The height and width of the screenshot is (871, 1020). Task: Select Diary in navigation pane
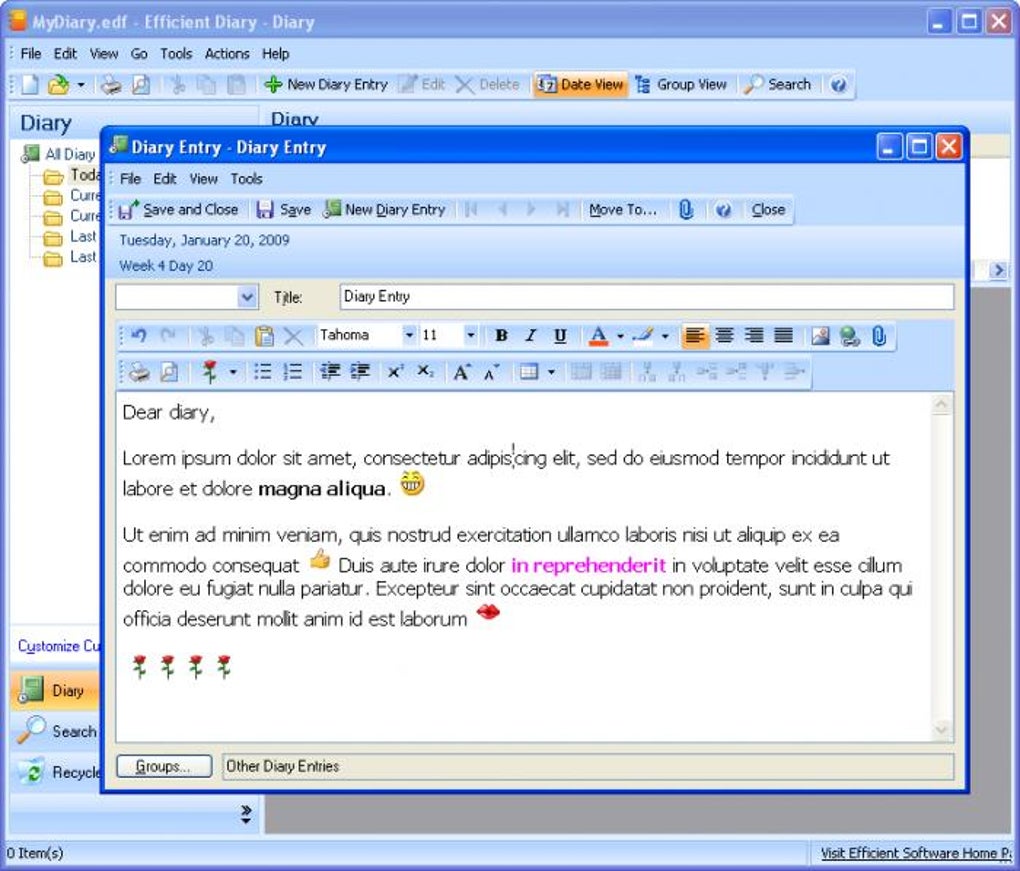click(56, 691)
